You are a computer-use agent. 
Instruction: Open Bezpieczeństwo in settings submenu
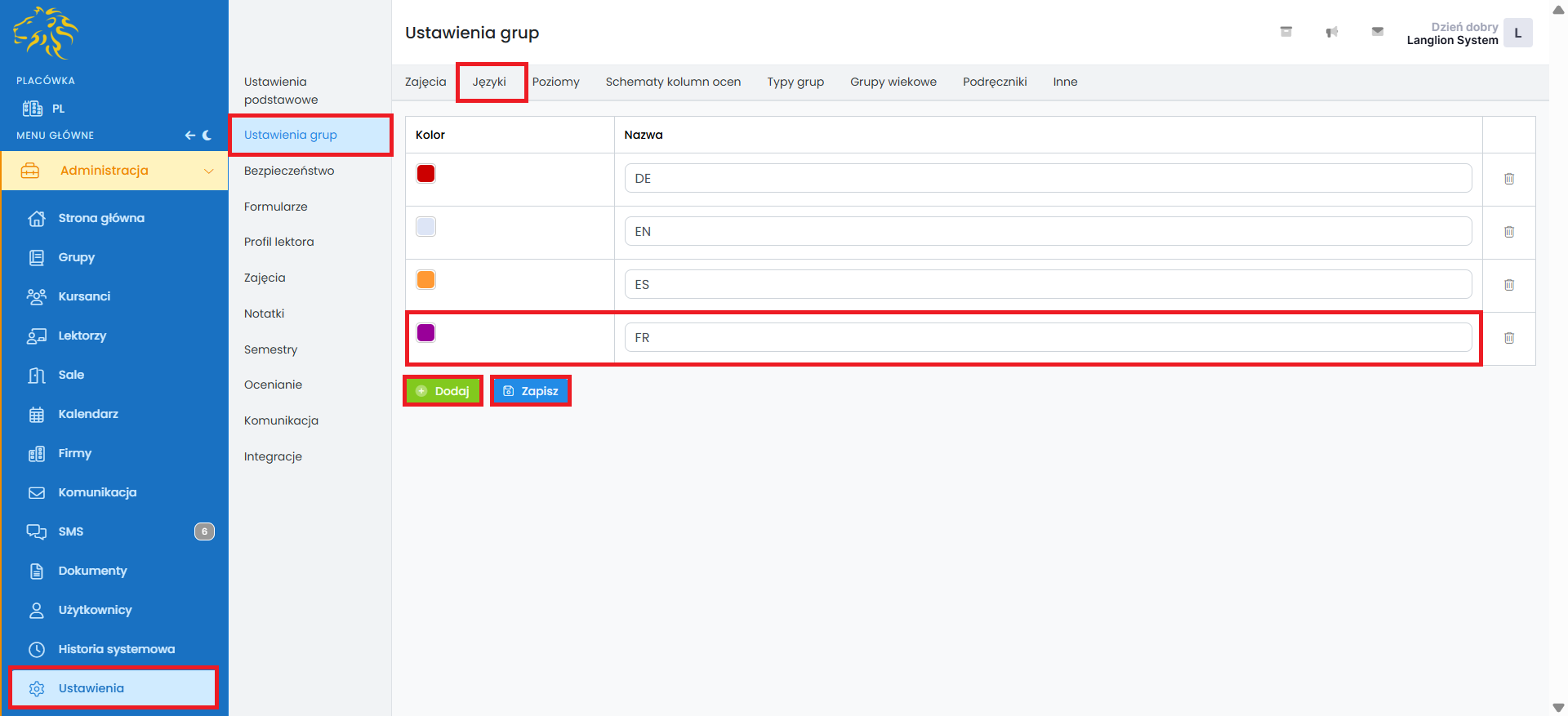289,171
